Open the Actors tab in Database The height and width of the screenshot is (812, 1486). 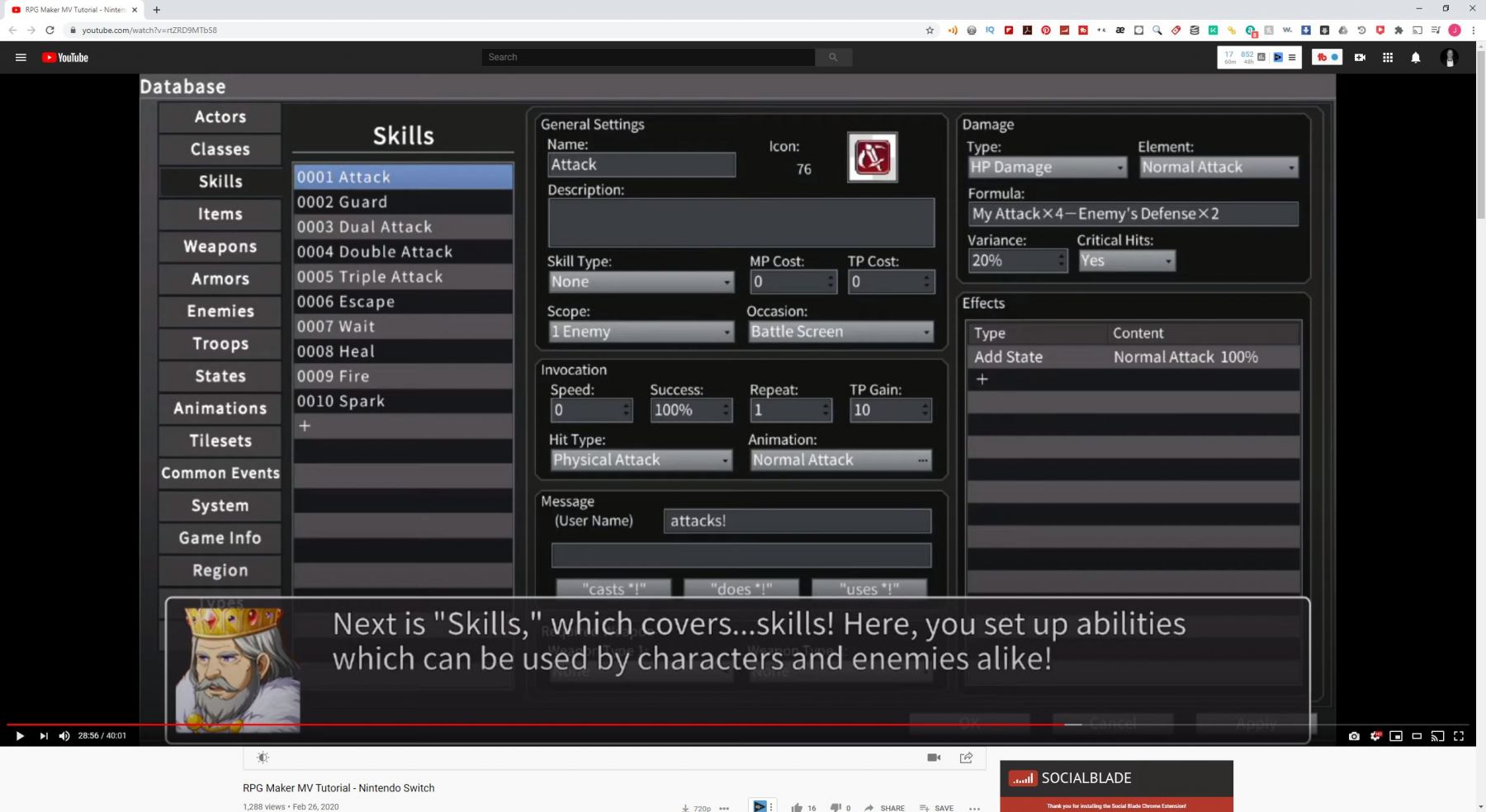pos(220,117)
